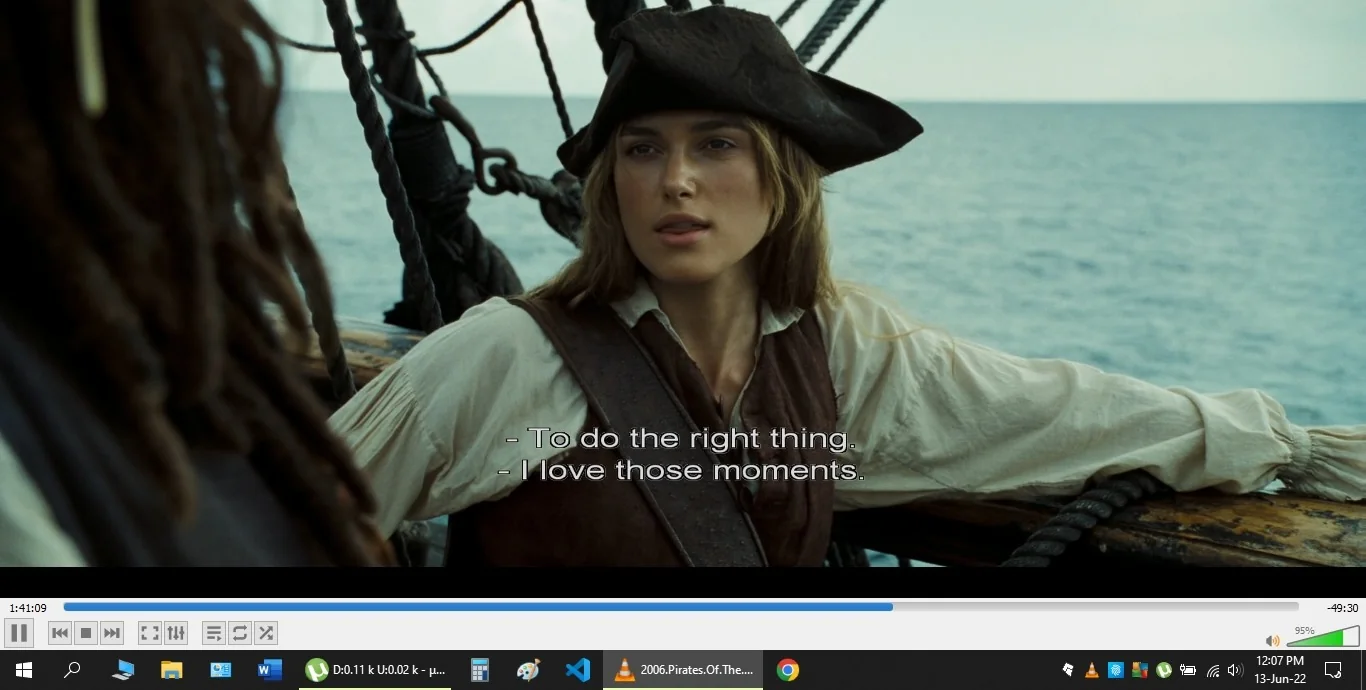Open the system volume tray icon
The width and height of the screenshot is (1366, 690).
1236,670
